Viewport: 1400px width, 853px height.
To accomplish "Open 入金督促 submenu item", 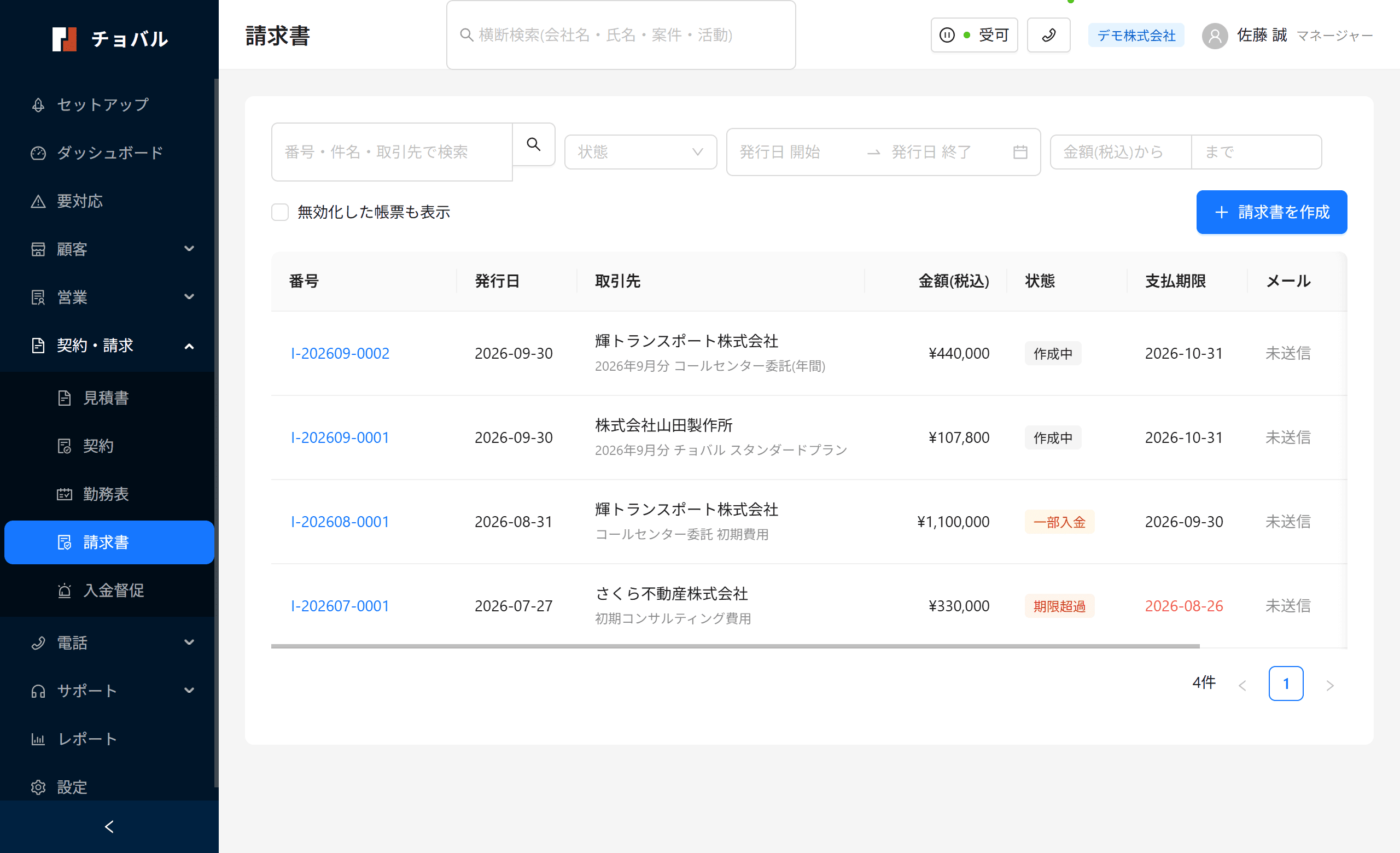I will click(109, 591).
